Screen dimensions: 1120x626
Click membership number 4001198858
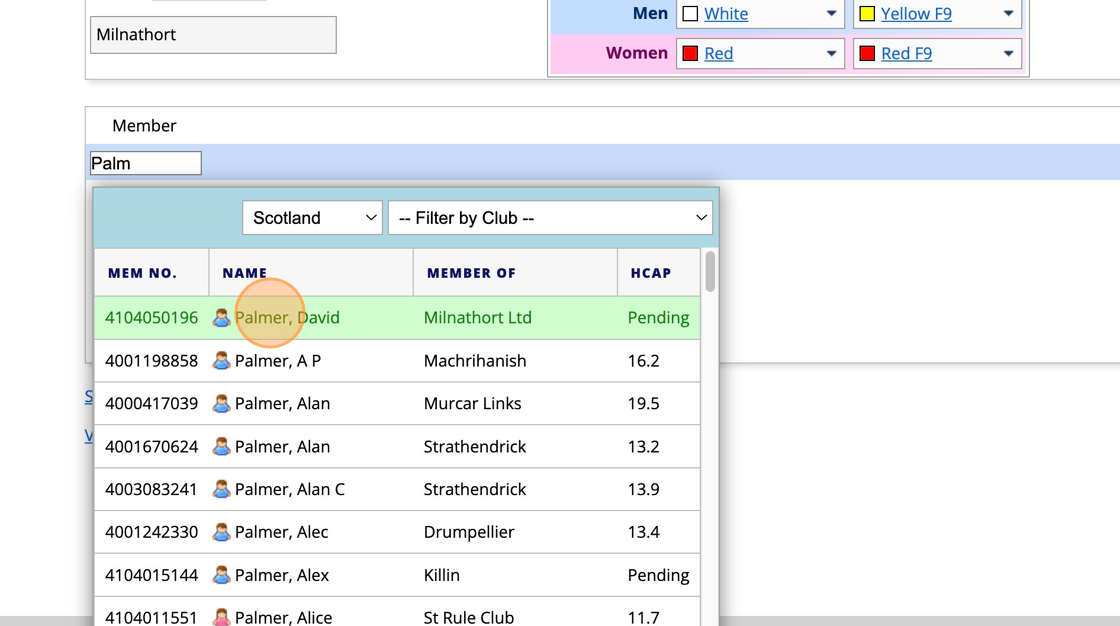pyautogui.click(x=151, y=361)
